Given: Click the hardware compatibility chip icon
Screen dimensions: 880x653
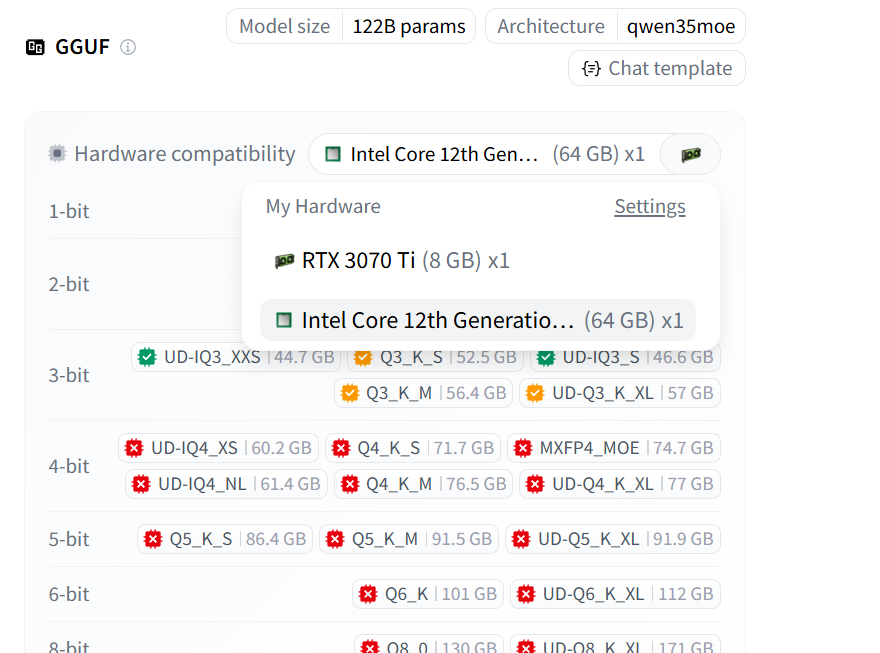Looking at the screenshot, I should tap(57, 154).
